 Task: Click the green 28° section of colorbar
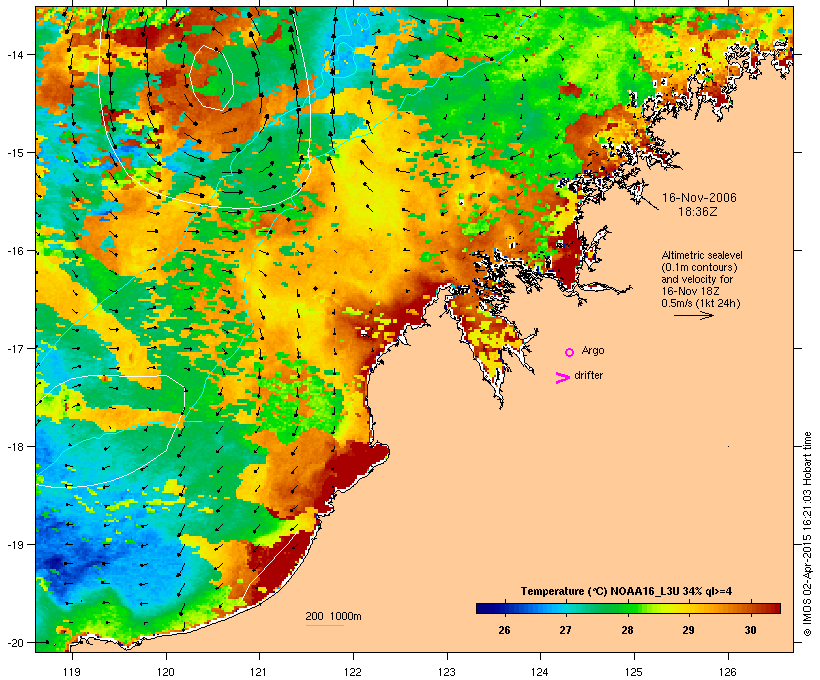coord(628,608)
